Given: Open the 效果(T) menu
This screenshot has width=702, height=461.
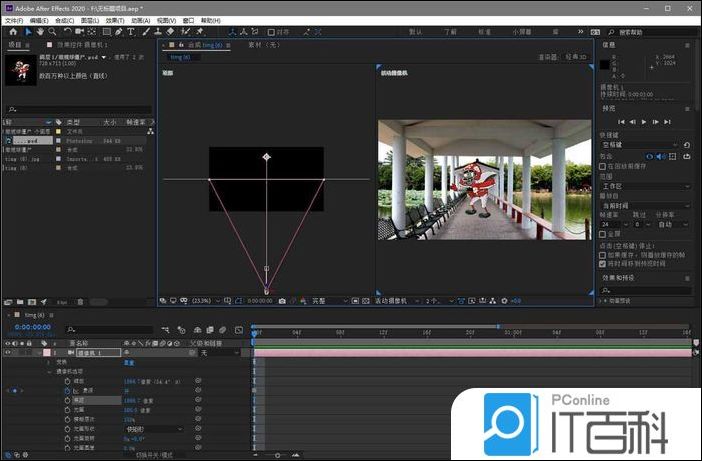Looking at the screenshot, I should pos(113,20).
